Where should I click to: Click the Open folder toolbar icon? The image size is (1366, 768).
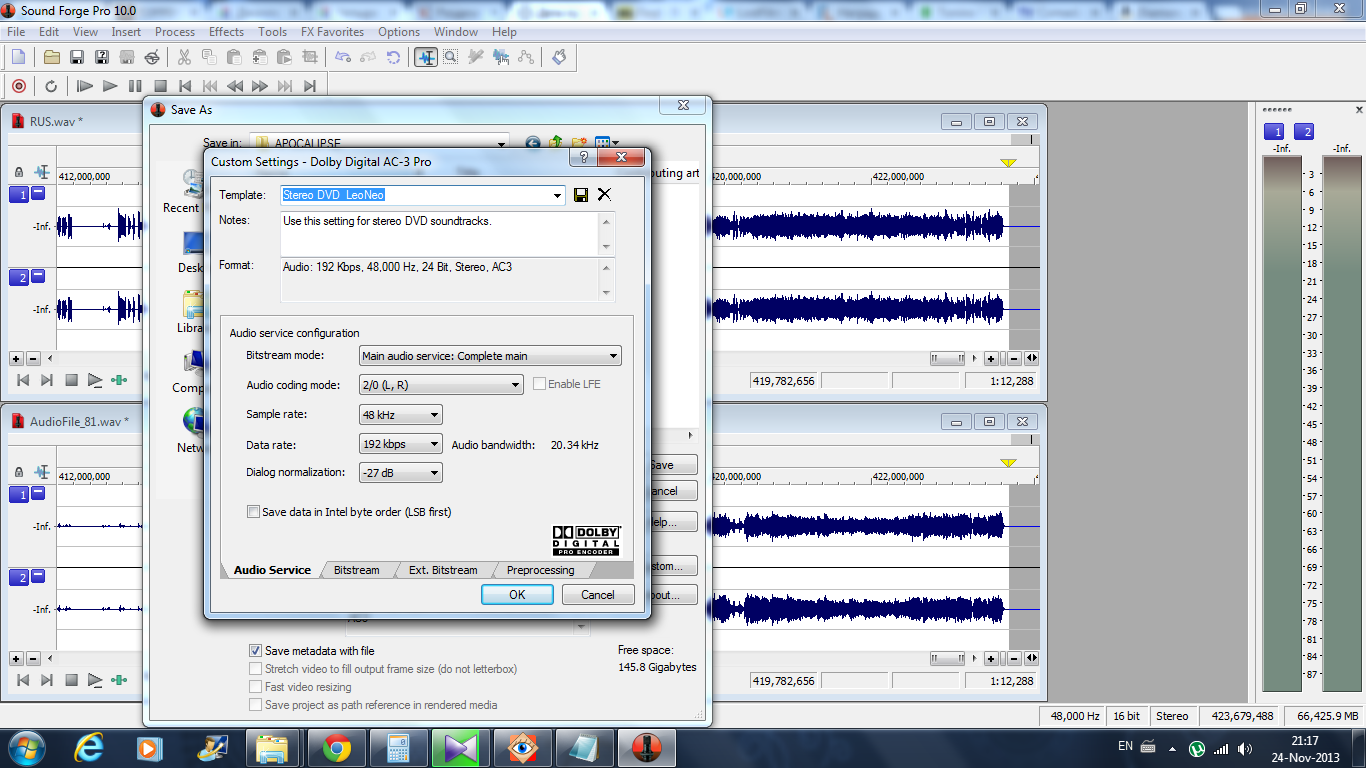point(52,57)
